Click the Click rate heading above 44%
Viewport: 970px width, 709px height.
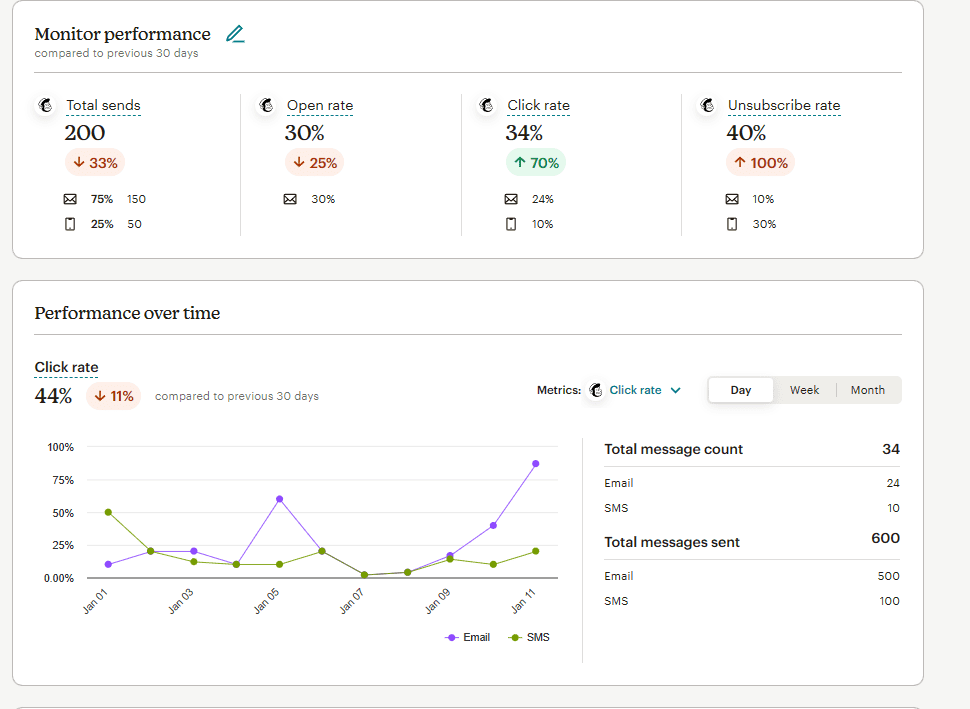coord(66,368)
